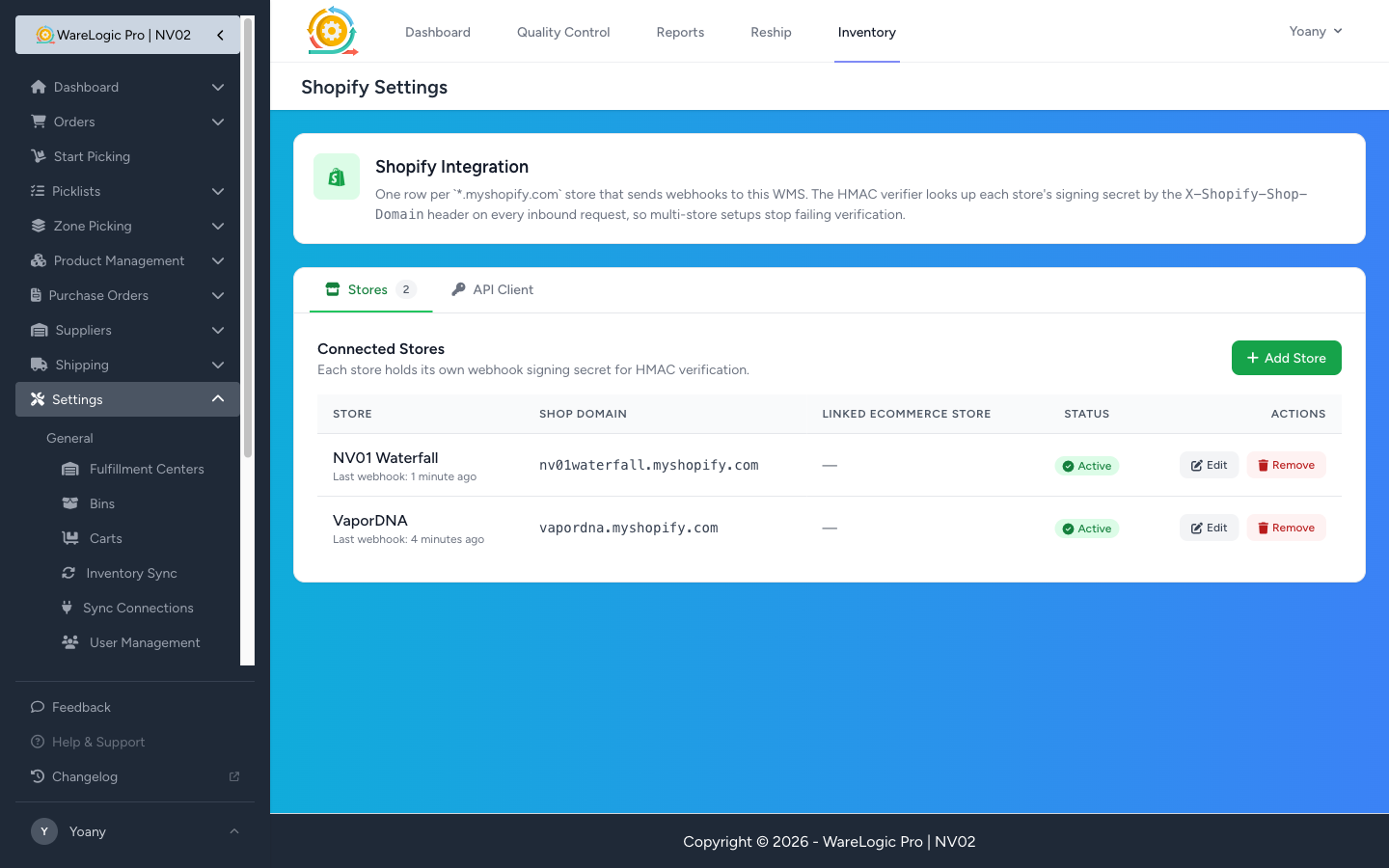The width and height of the screenshot is (1389, 868).
Task: Click Active status badge for VaporDNA
Action: point(1087,529)
